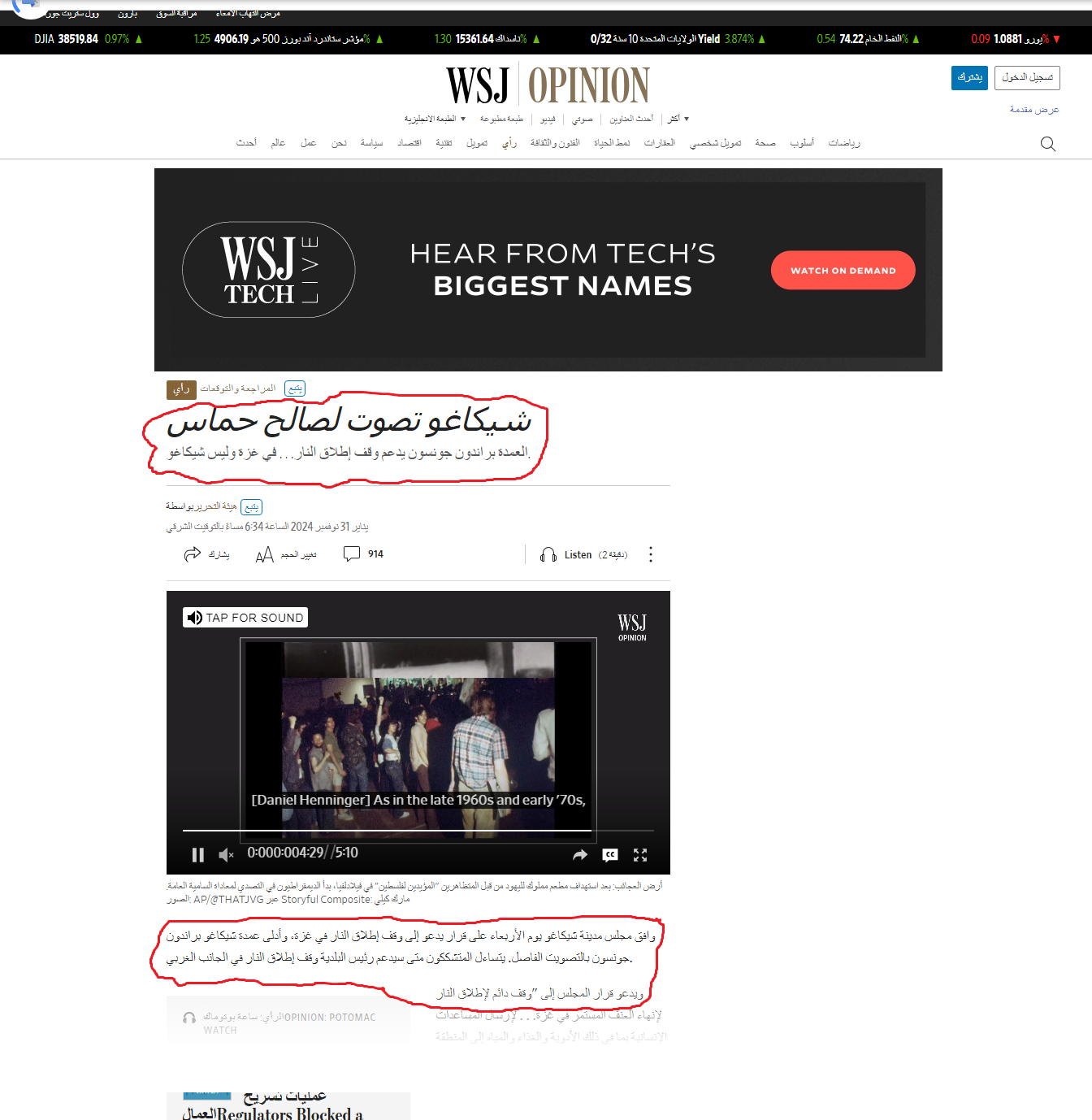Click the Nasdaq 15361.64 ticker
The height and width of the screenshot is (1120, 1092).
[487, 39]
